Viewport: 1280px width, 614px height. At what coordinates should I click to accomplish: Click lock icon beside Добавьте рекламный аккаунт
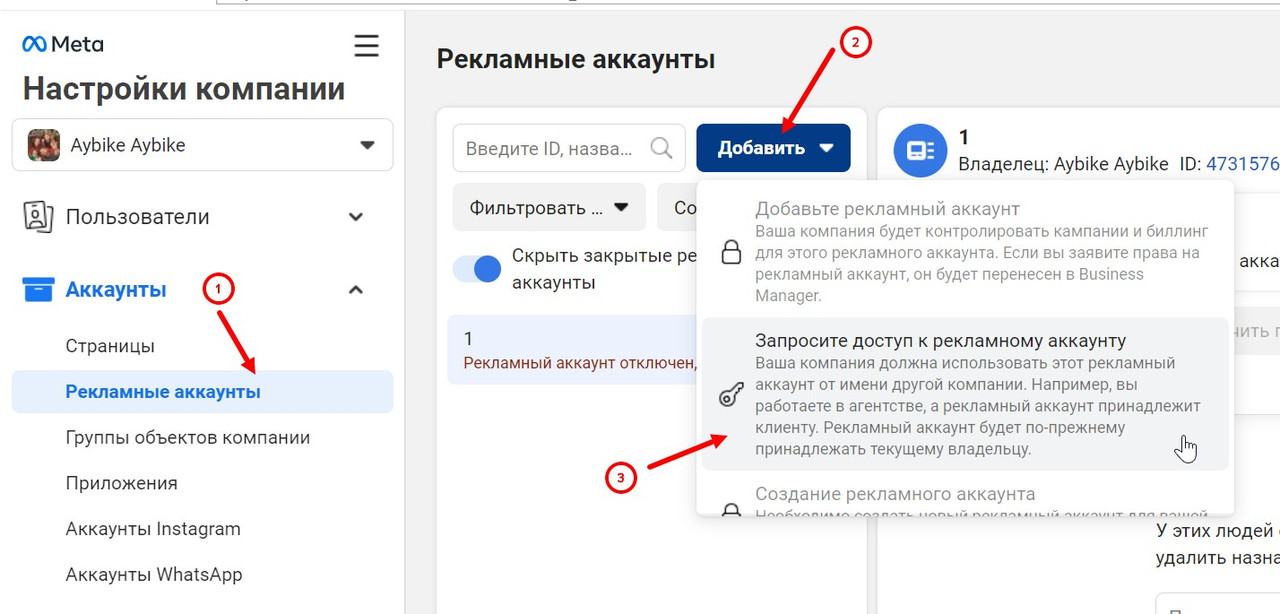pyautogui.click(x=731, y=252)
